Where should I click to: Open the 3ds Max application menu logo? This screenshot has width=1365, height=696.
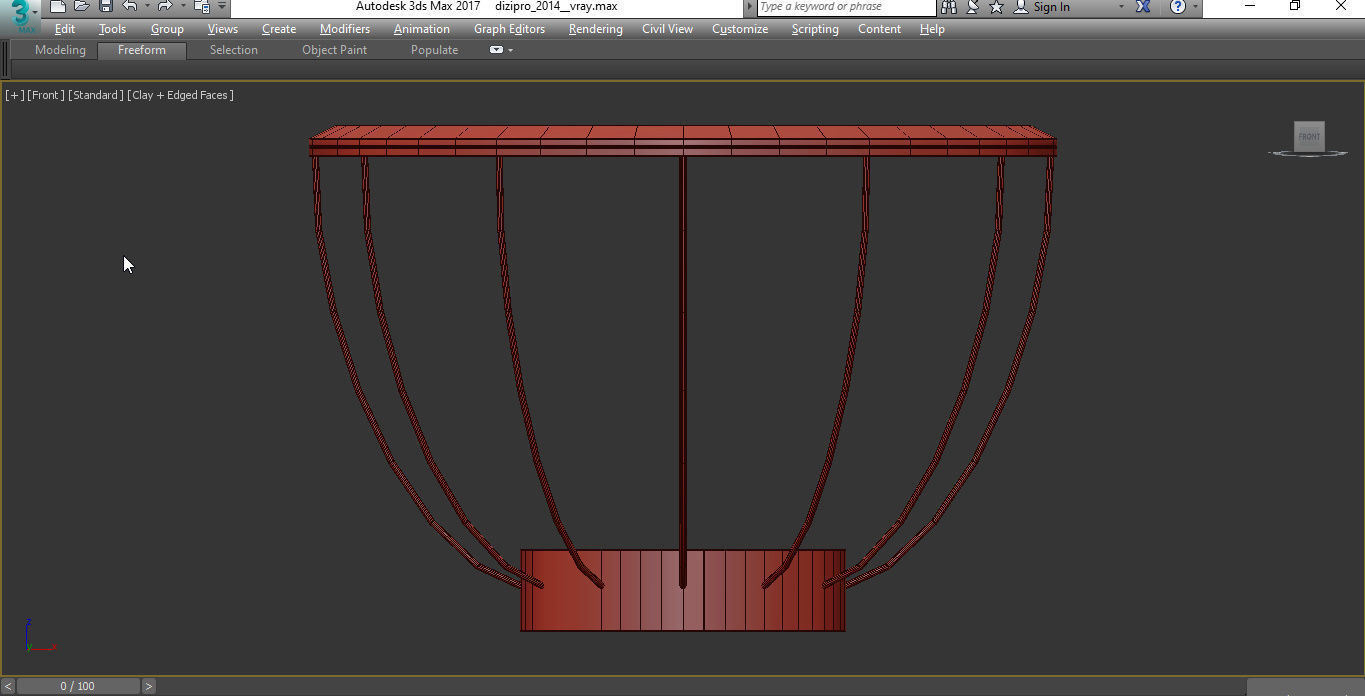point(20,16)
